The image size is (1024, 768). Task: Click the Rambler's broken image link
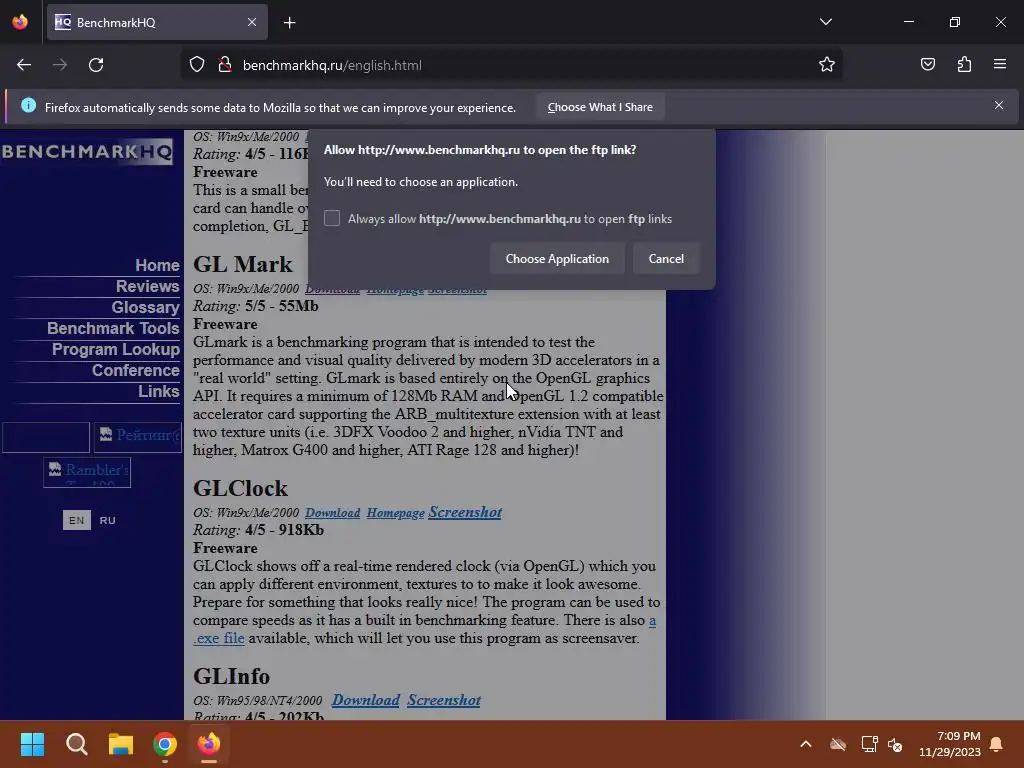(87, 472)
